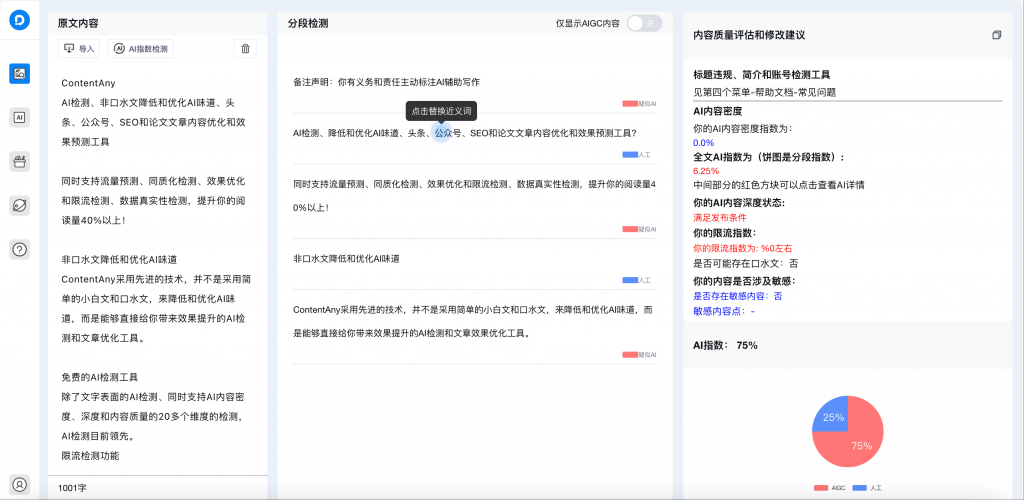This screenshot has height=500, width=1024.
Task: Open the help question-mark sidebar icon
Action: pyautogui.click(x=20, y=249)
